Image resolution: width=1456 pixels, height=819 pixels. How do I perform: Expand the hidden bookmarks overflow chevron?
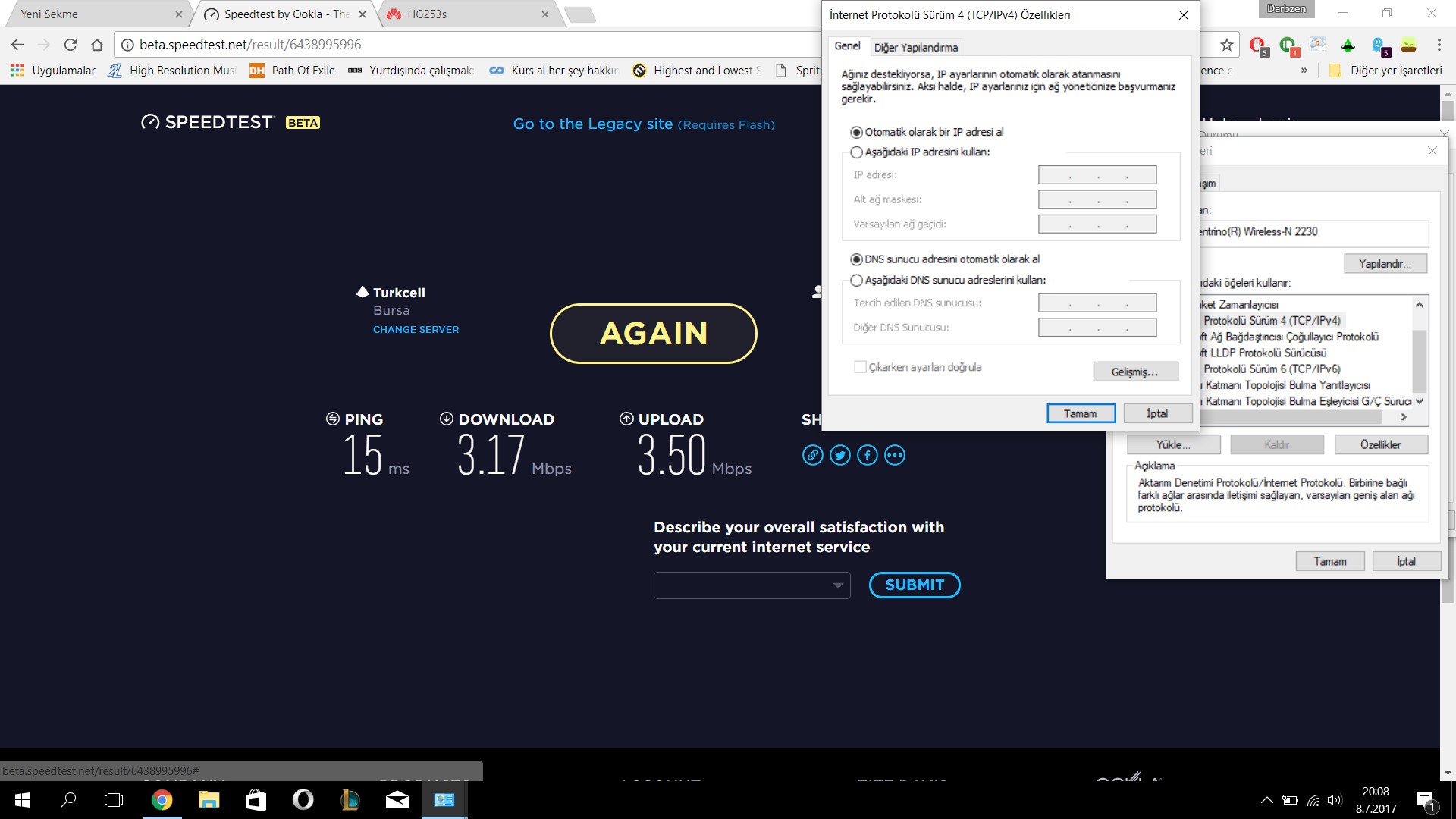[x=1304, y=71]
